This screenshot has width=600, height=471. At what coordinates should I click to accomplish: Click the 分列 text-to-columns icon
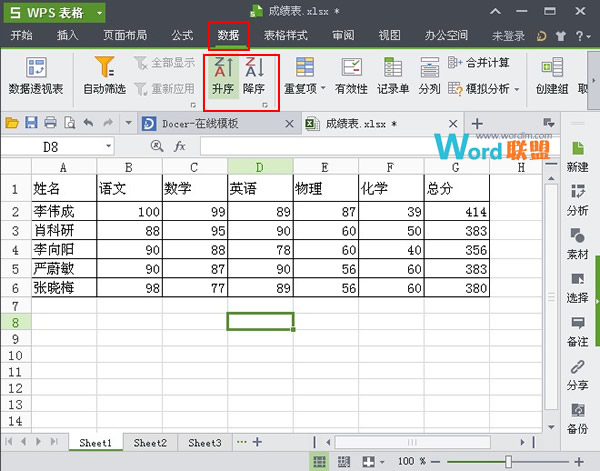point(429,76)
